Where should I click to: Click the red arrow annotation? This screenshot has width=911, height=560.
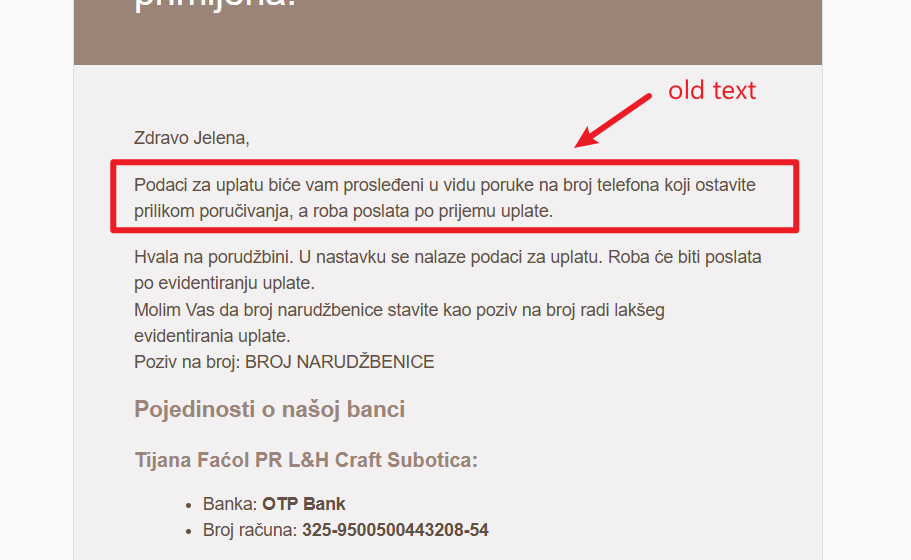pyautogui.click(x=612, y=121)
